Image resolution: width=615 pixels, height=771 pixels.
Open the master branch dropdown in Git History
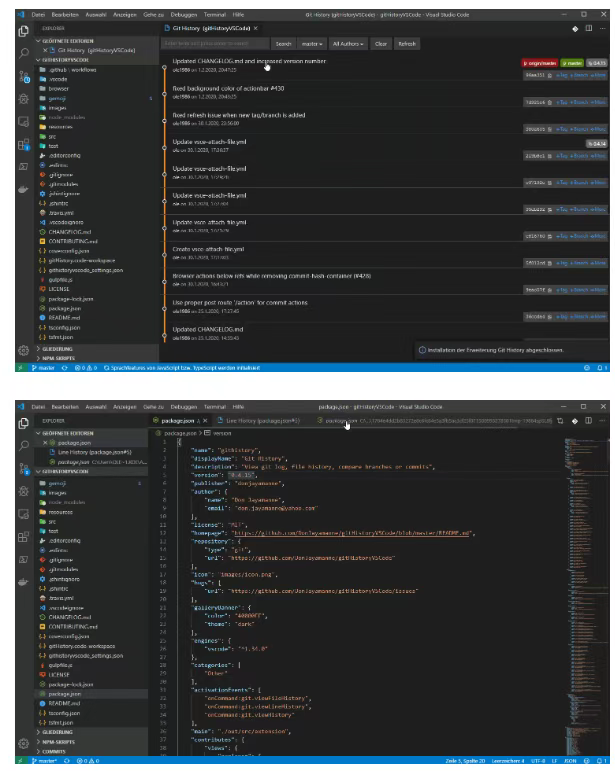(x=312, y=44)
